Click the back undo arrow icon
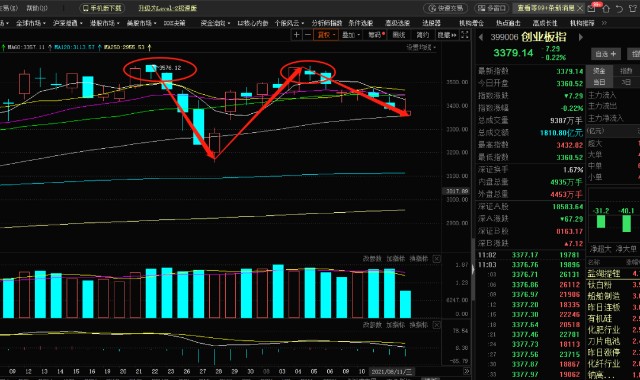Viewport: 640px width, 380px height. point(620,8)
